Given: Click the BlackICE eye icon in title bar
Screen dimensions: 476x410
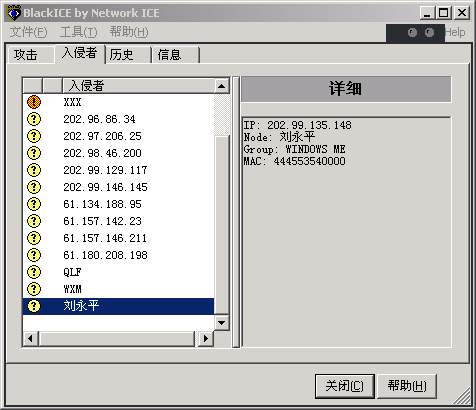Looking at the screenshot, I should pos(14,13).
